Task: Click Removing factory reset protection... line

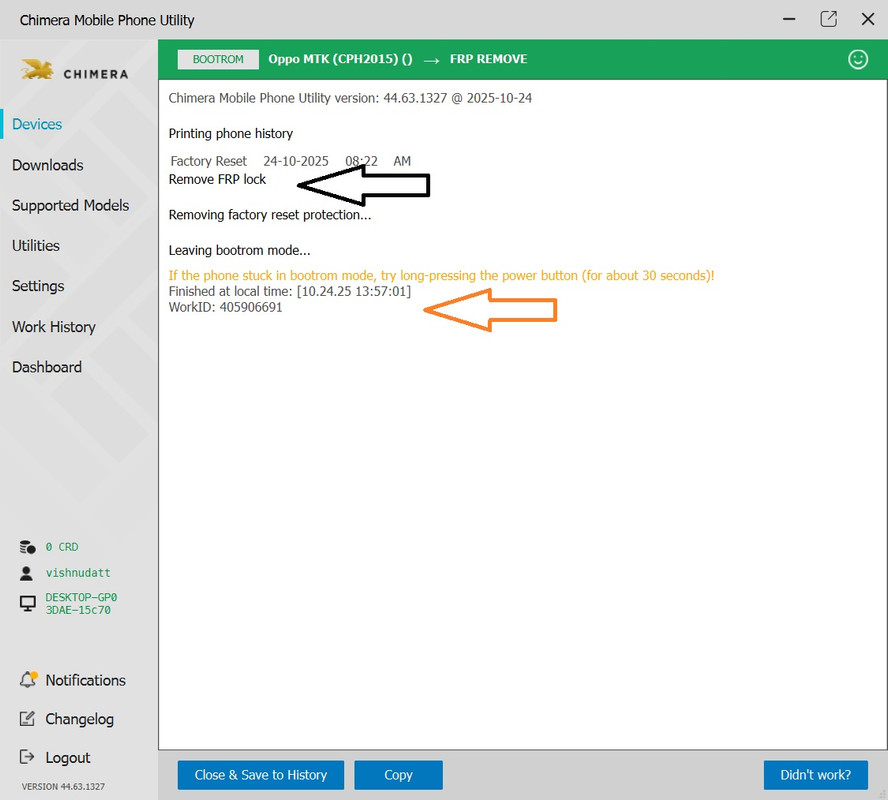Action: point(270,215)
